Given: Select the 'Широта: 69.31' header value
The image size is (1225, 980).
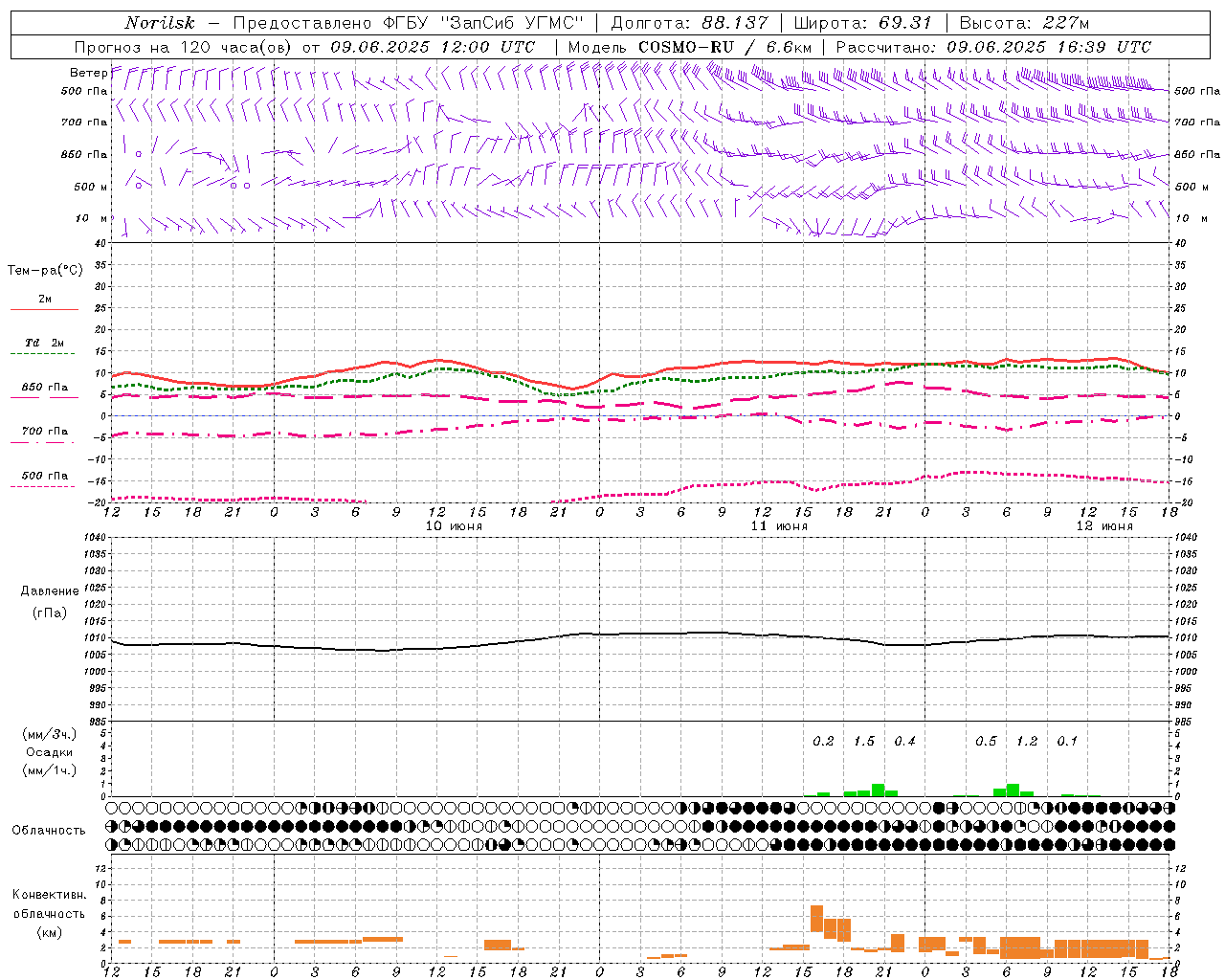Looking at the screenshot, I should [861, 23].
